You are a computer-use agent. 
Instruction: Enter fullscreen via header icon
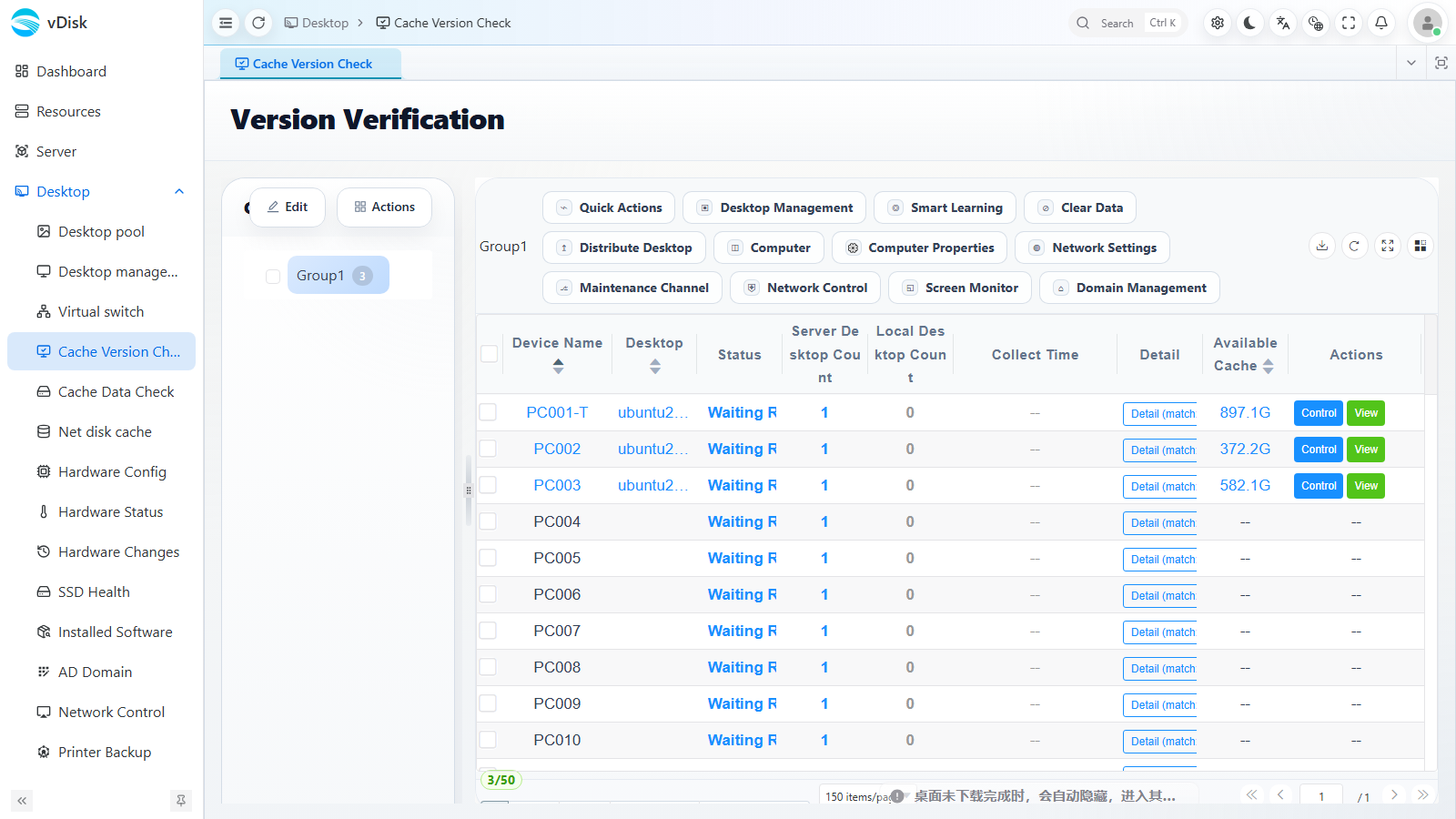pos(1349,23)
